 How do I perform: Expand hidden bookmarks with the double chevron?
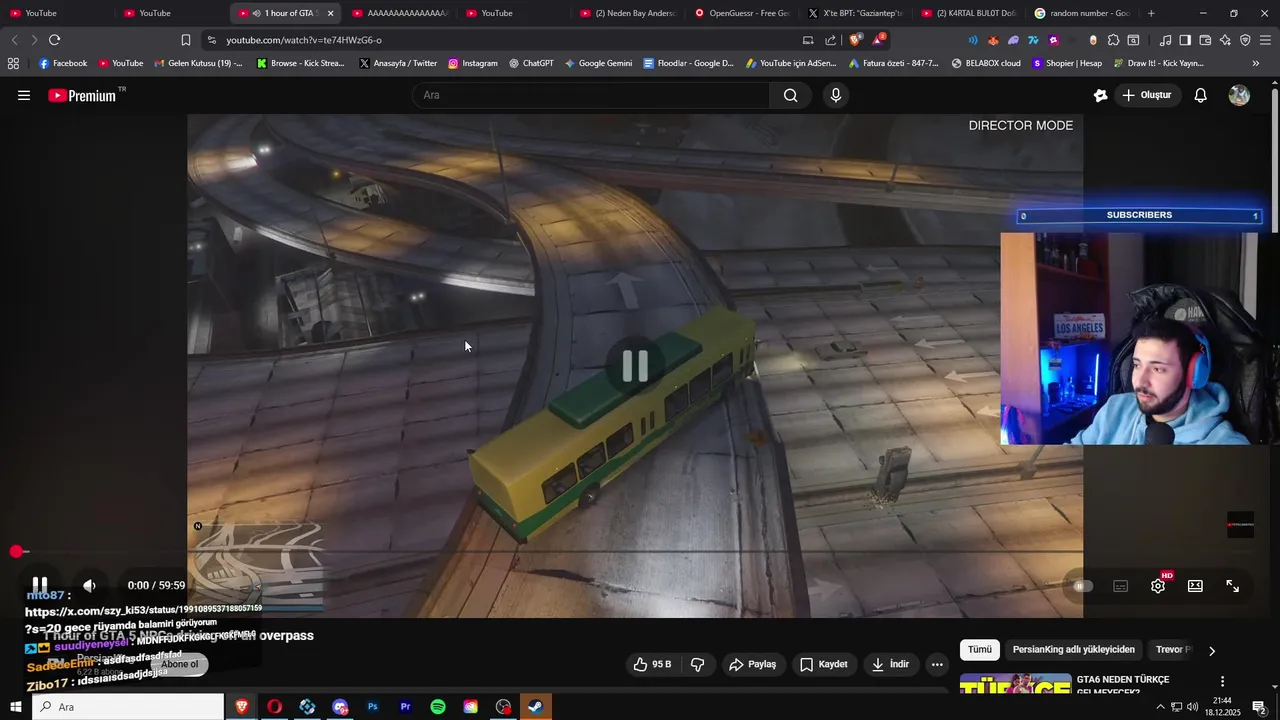tap(1256, 63)
